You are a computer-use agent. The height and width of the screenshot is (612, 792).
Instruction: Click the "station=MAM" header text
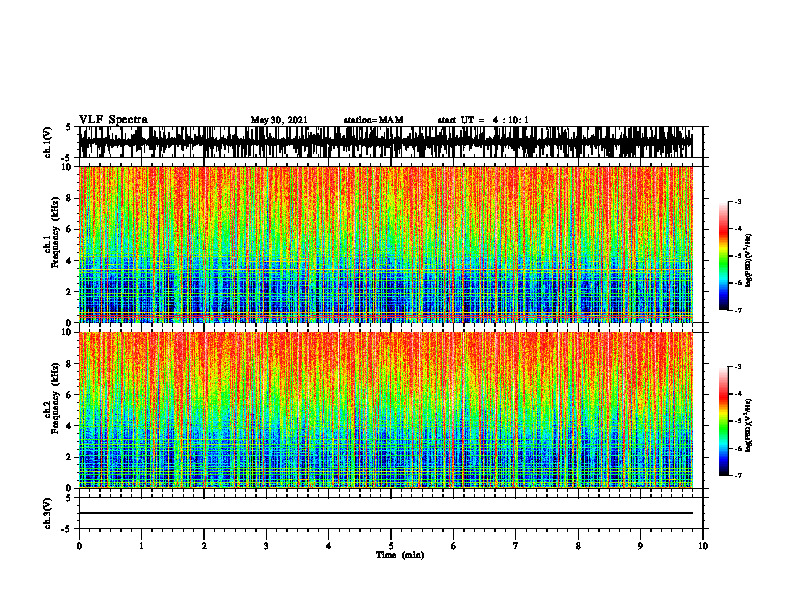(374, 120)
